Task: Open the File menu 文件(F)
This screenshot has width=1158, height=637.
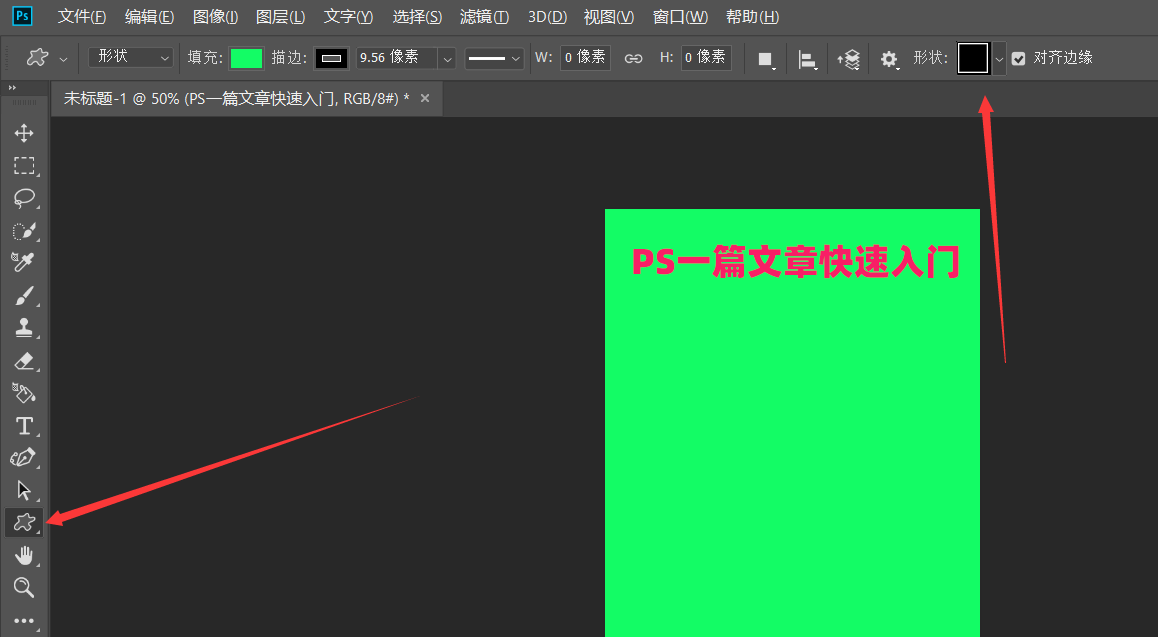Action: tap(82, 16)
